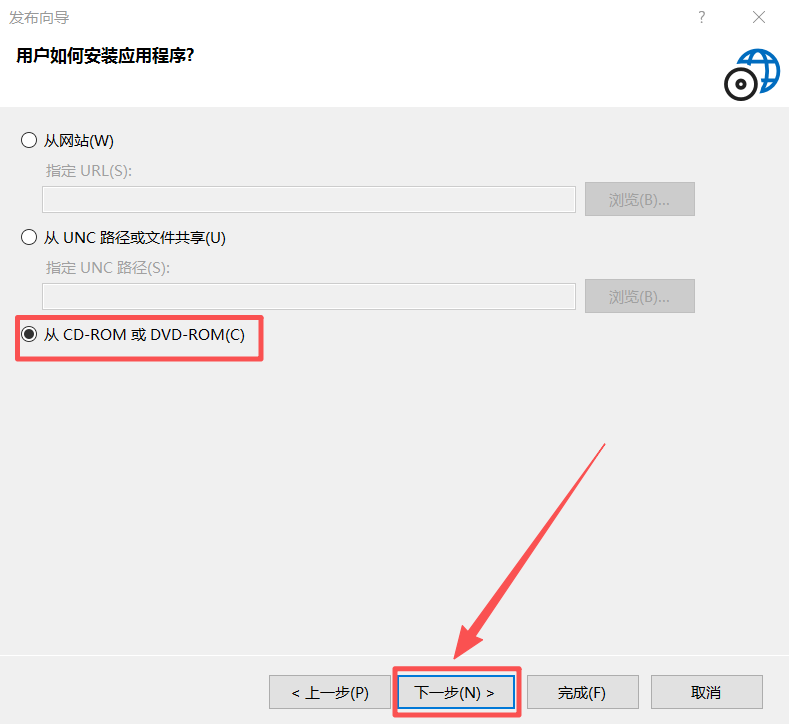Cancel the wizard with 取消
Viewport: 789px width, 724px height.
click(x=706, y=692)
